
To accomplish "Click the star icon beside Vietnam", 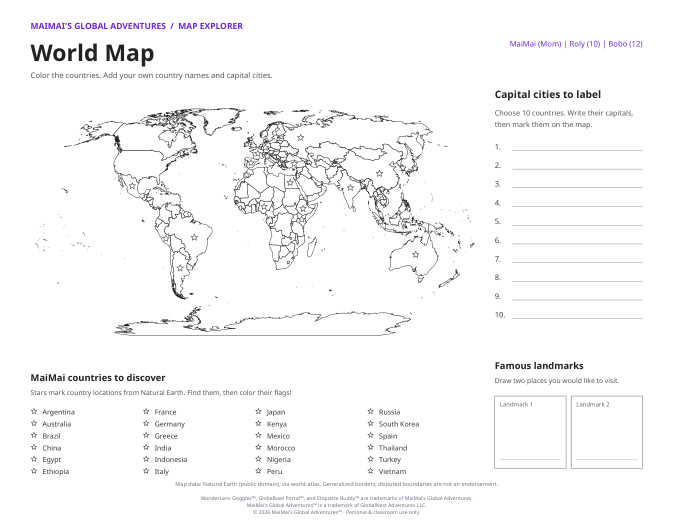I will point(371,471).
